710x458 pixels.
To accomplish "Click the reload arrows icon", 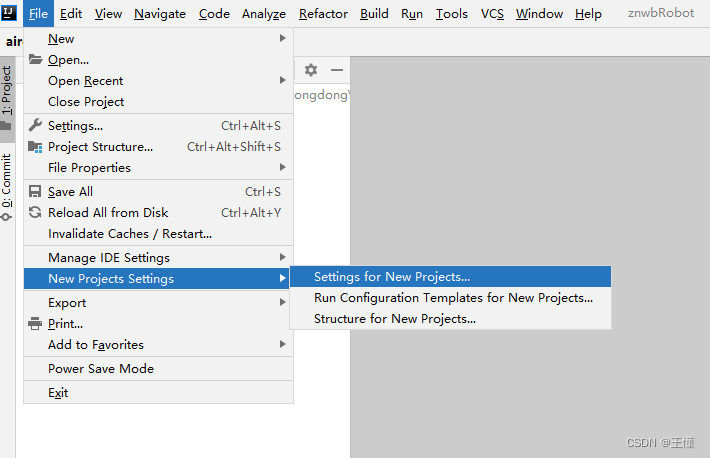I will click(35, 212).
